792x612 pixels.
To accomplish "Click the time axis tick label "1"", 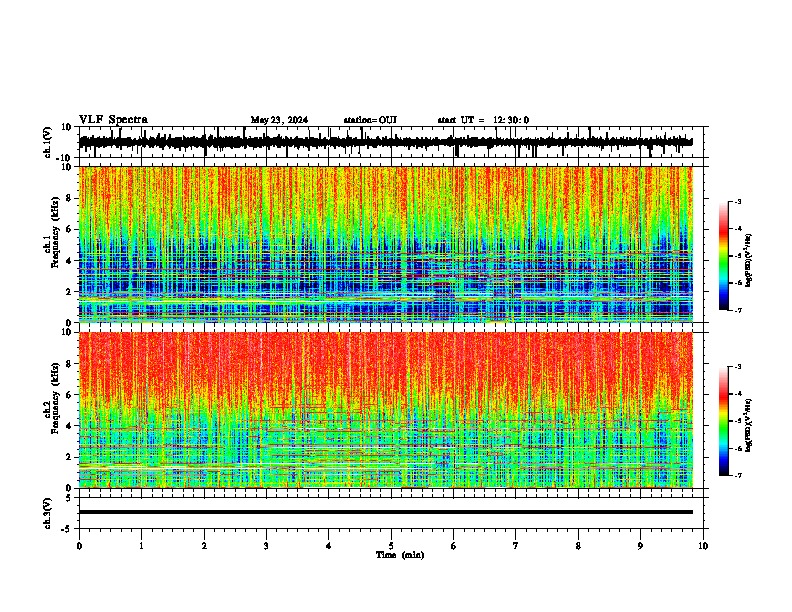I will (141, 546).
